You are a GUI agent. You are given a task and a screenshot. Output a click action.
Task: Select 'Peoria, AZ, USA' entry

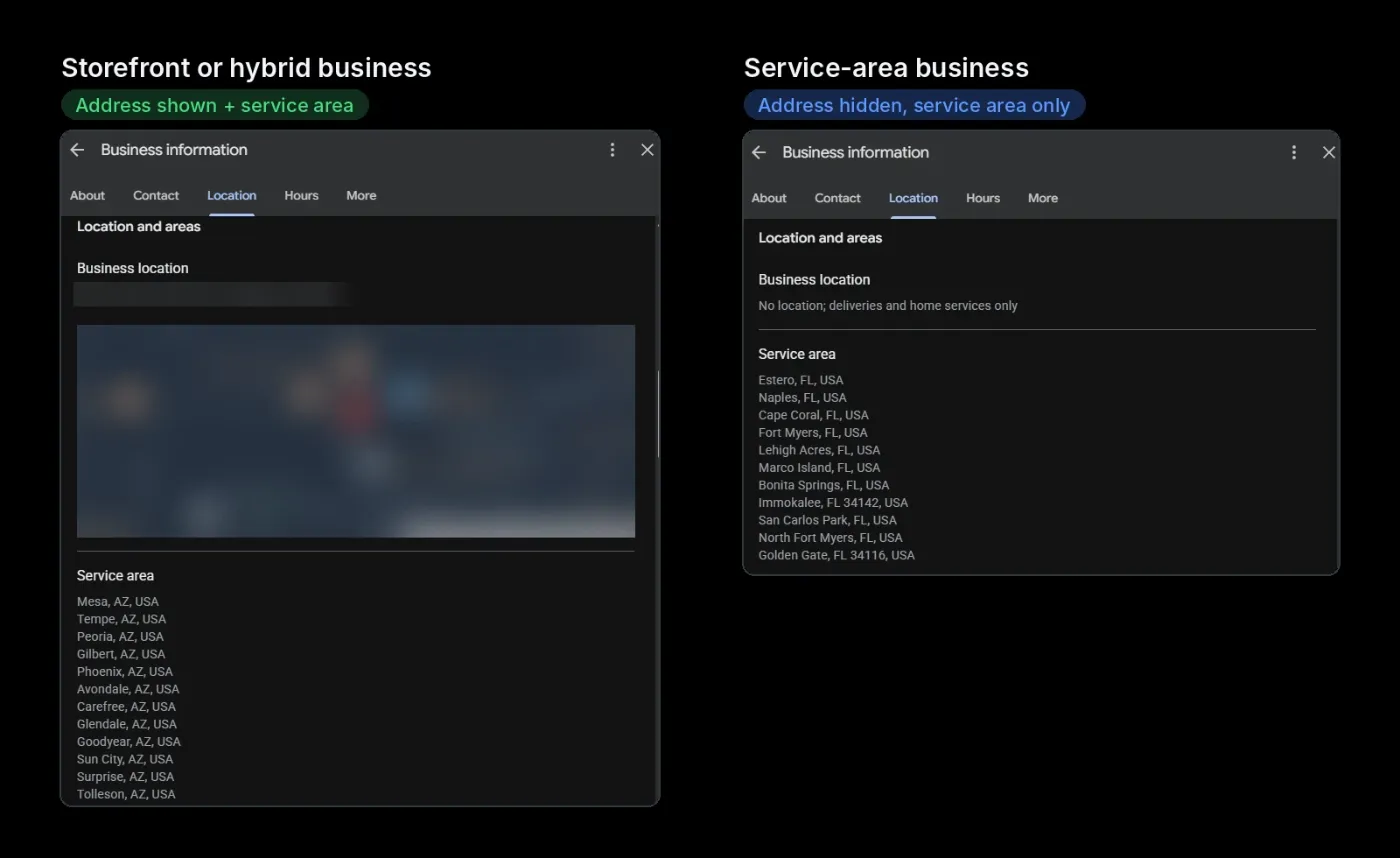120,637
